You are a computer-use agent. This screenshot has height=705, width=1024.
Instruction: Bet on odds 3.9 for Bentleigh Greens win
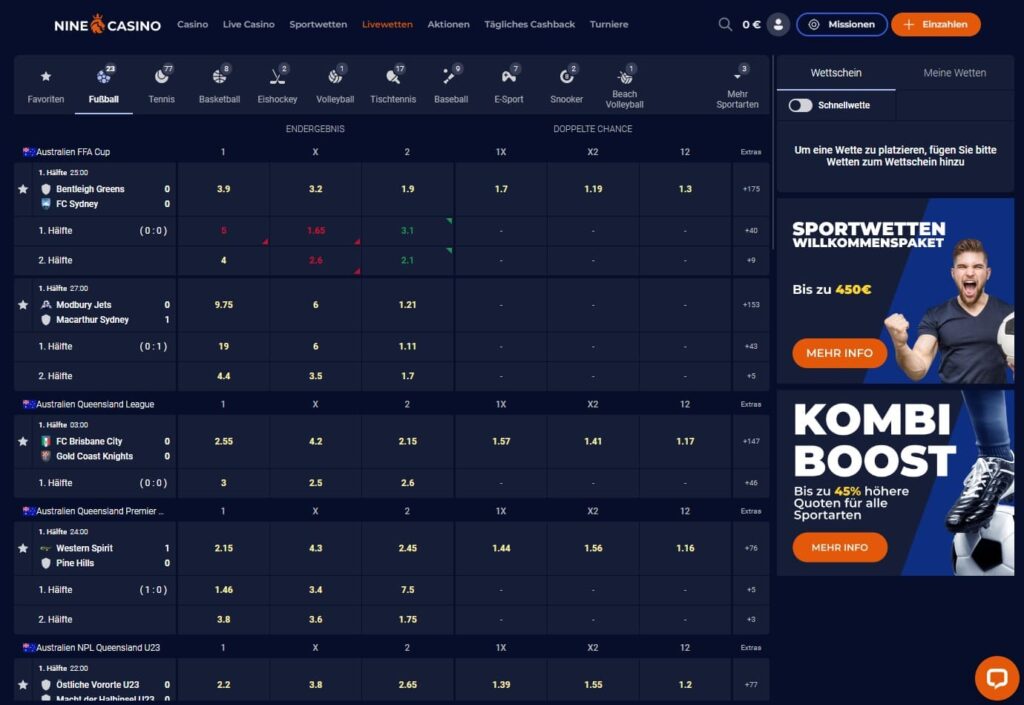[x=223, y=189]
